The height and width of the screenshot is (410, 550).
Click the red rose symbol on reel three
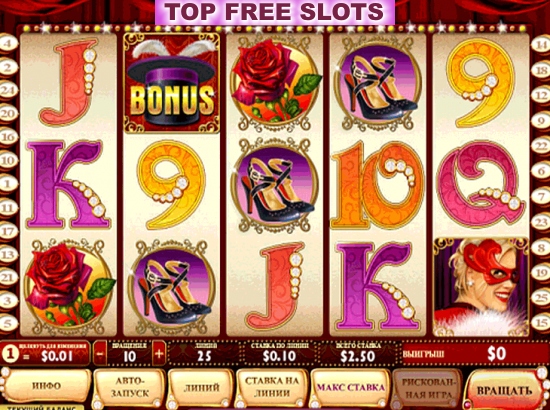(274, 83)
